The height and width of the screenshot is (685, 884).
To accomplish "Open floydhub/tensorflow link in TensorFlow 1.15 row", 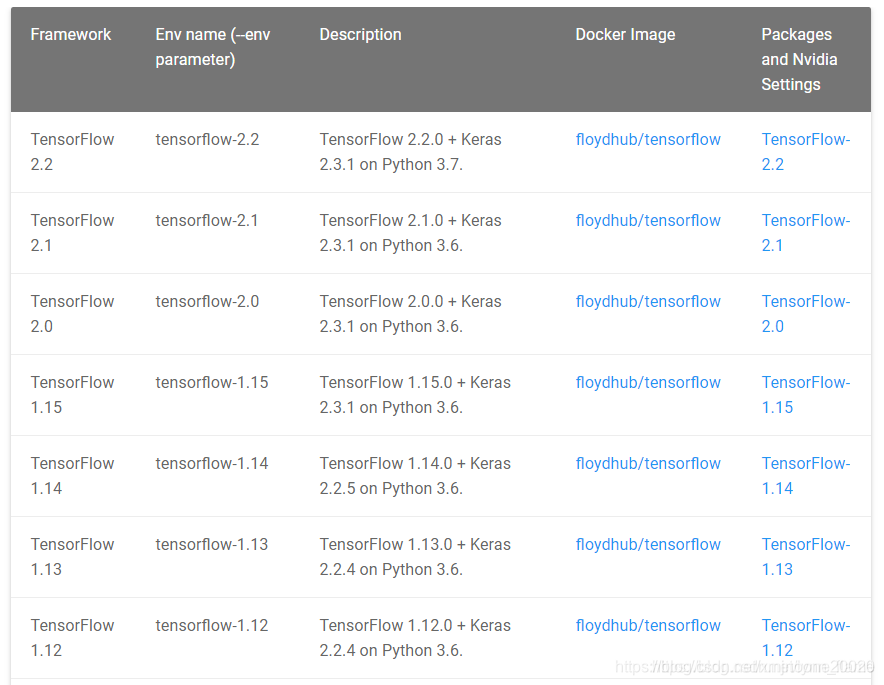I will point(648,383).
